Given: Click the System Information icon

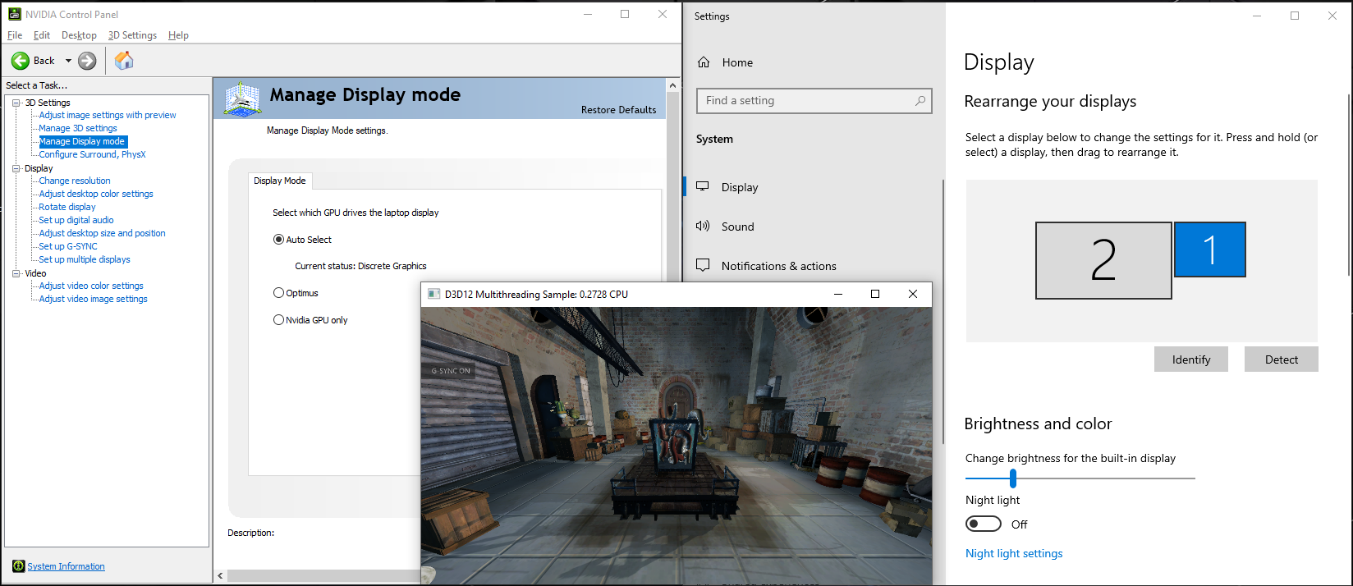Looking at the screenshot, I should [x=17, y=566].
